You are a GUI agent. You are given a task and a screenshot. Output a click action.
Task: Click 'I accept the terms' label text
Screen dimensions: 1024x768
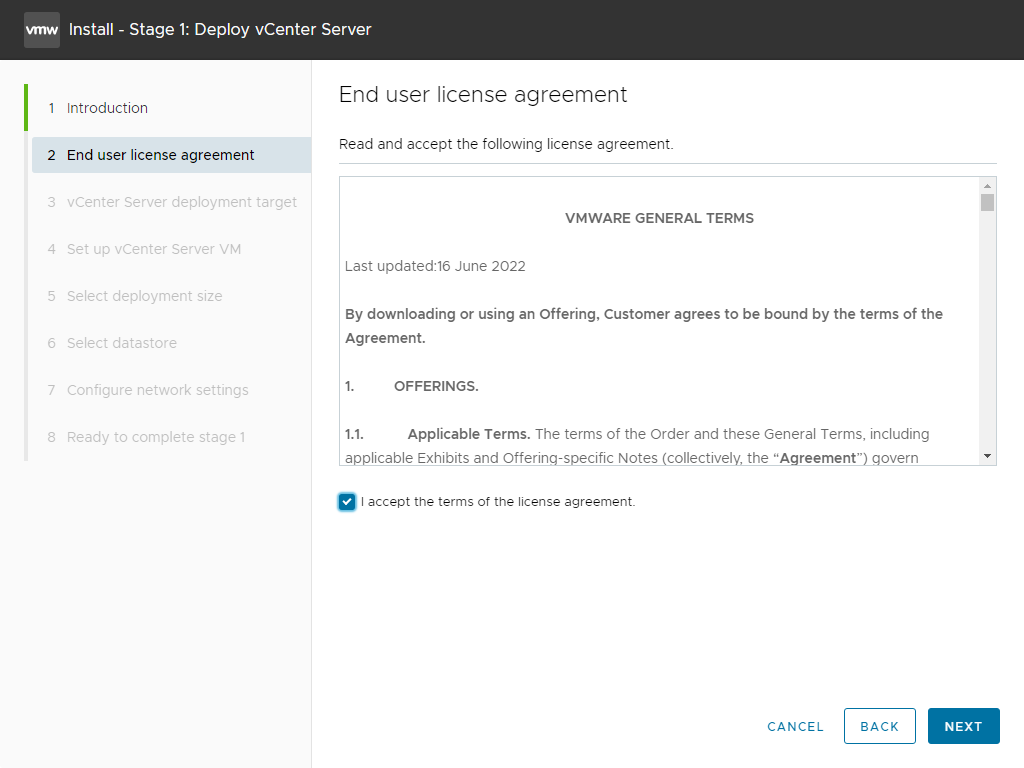498,502
